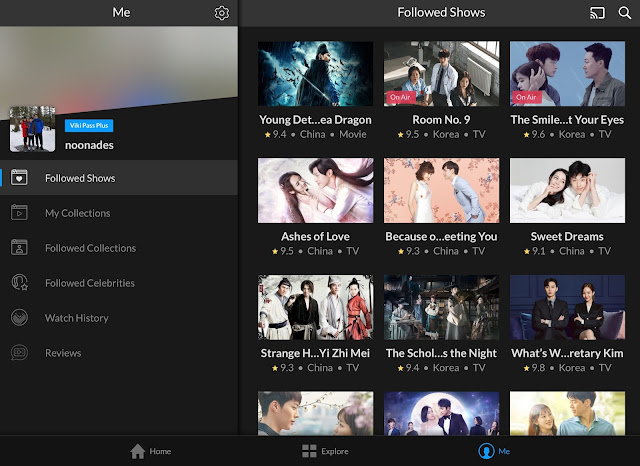The height and width of the screenshot is (466, 640).
Task: Open Watch History menu item
Action: point(119,318)
